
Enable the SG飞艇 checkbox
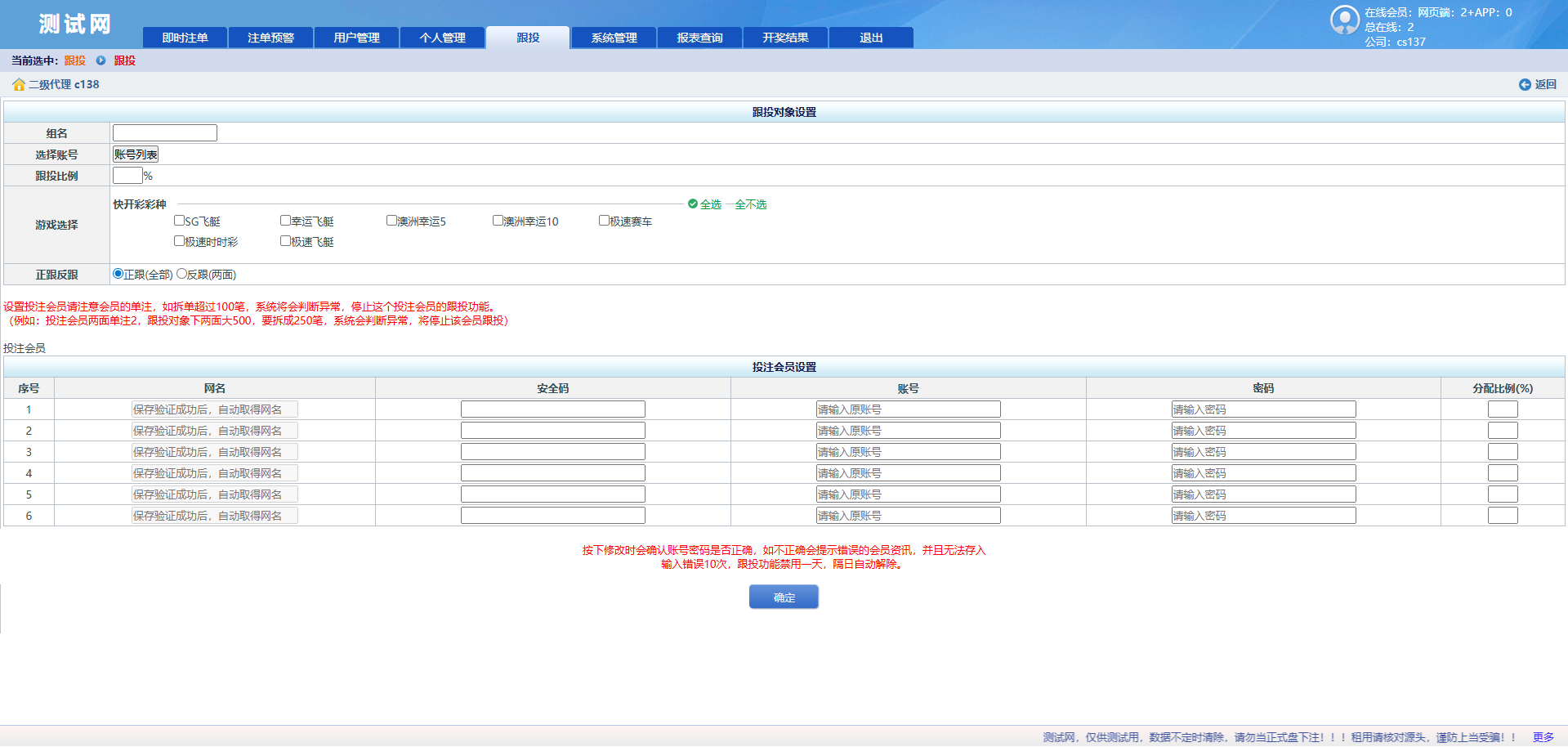coord(179,221)
